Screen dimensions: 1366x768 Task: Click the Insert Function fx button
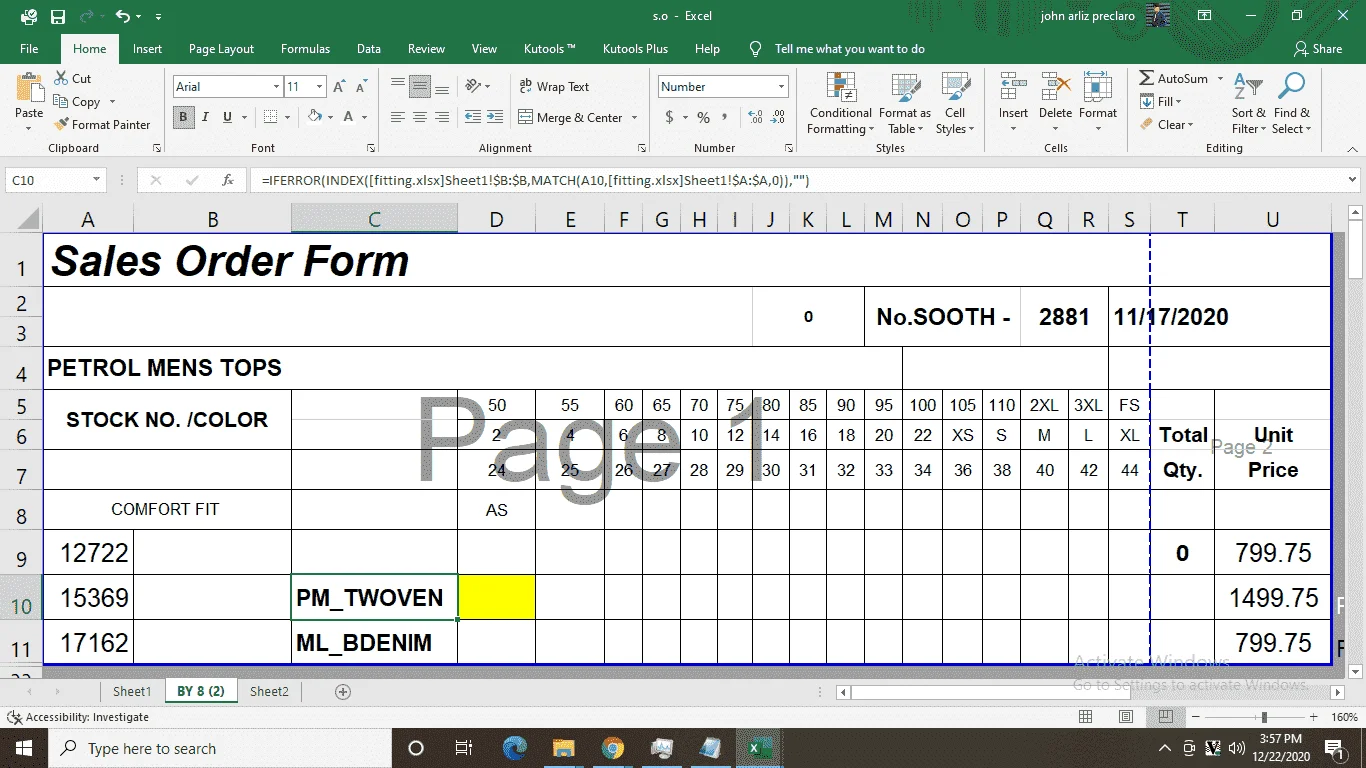(228, 180)
